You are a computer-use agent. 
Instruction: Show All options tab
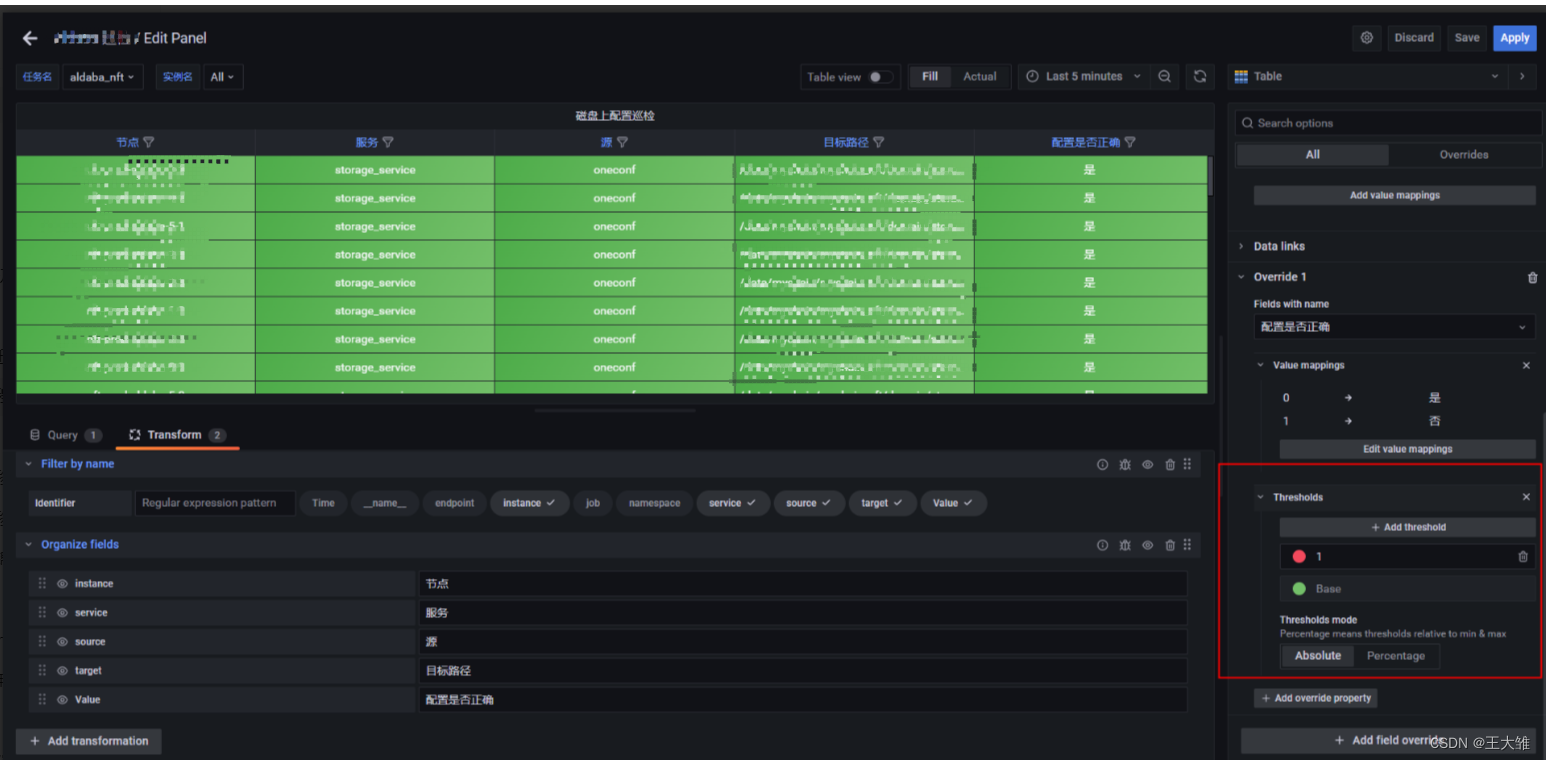(x=1312, y=155)
